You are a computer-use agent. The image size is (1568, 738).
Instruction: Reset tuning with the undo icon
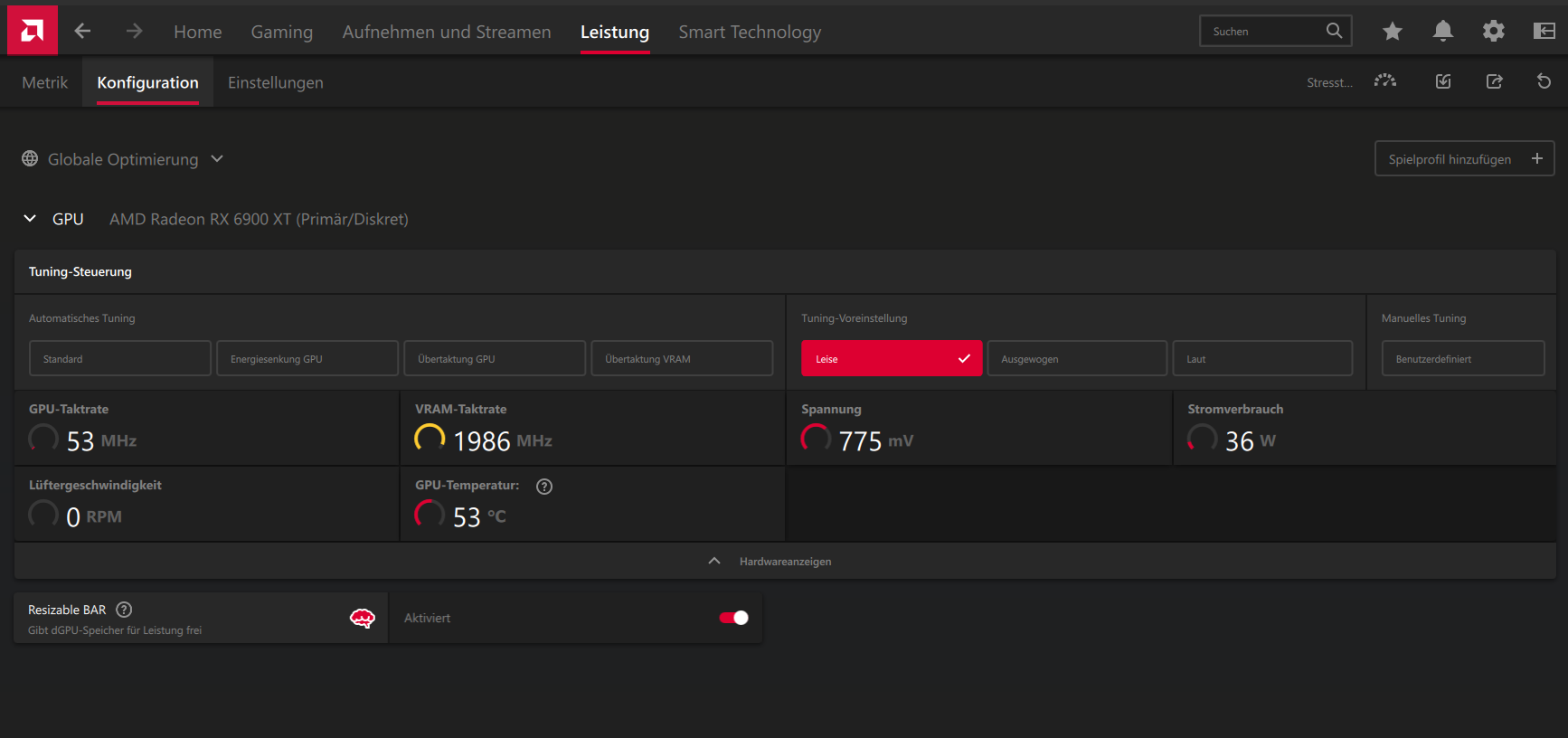point(1544,81)
